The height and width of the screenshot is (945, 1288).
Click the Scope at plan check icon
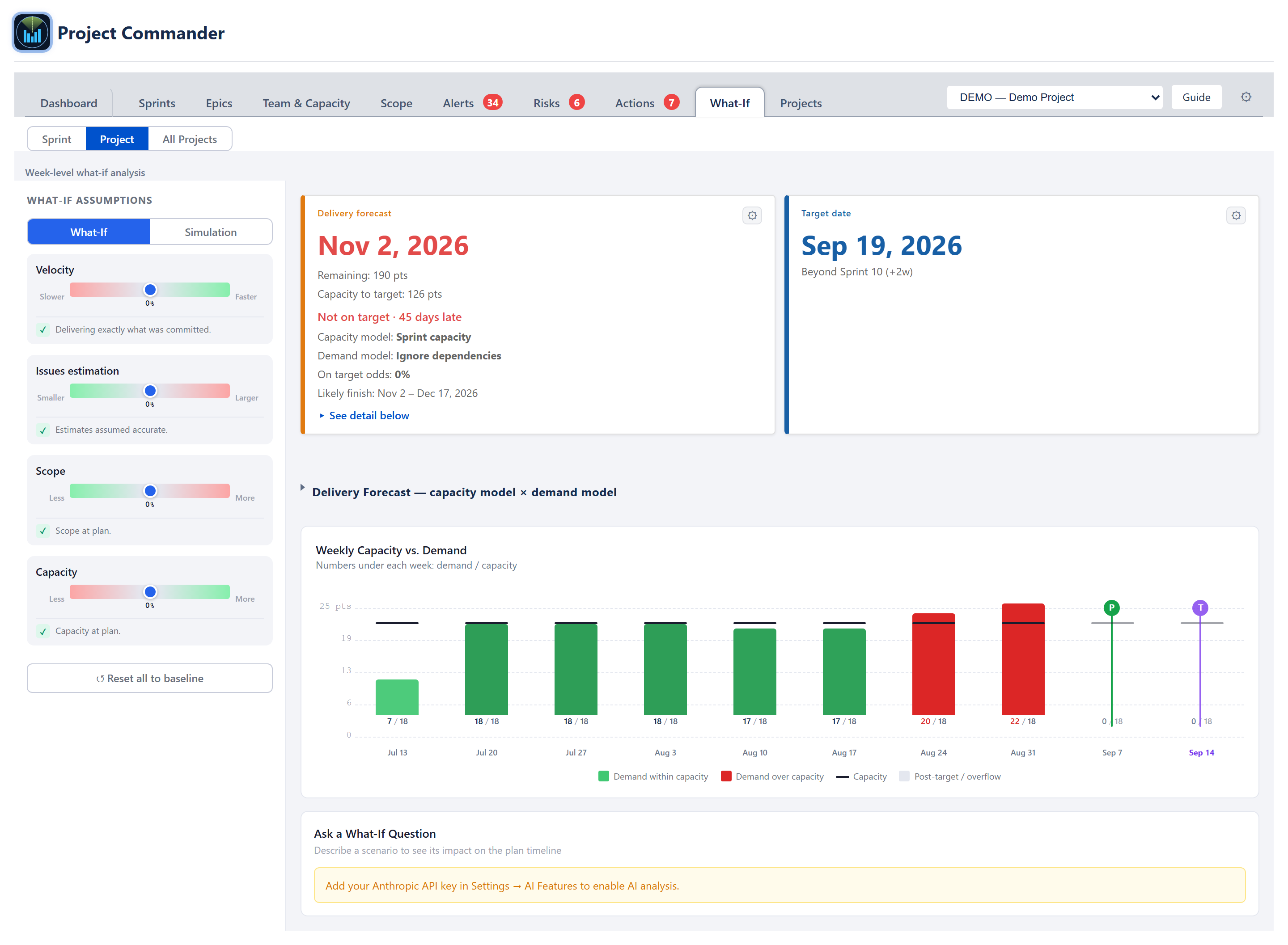[x=43, y=531]
